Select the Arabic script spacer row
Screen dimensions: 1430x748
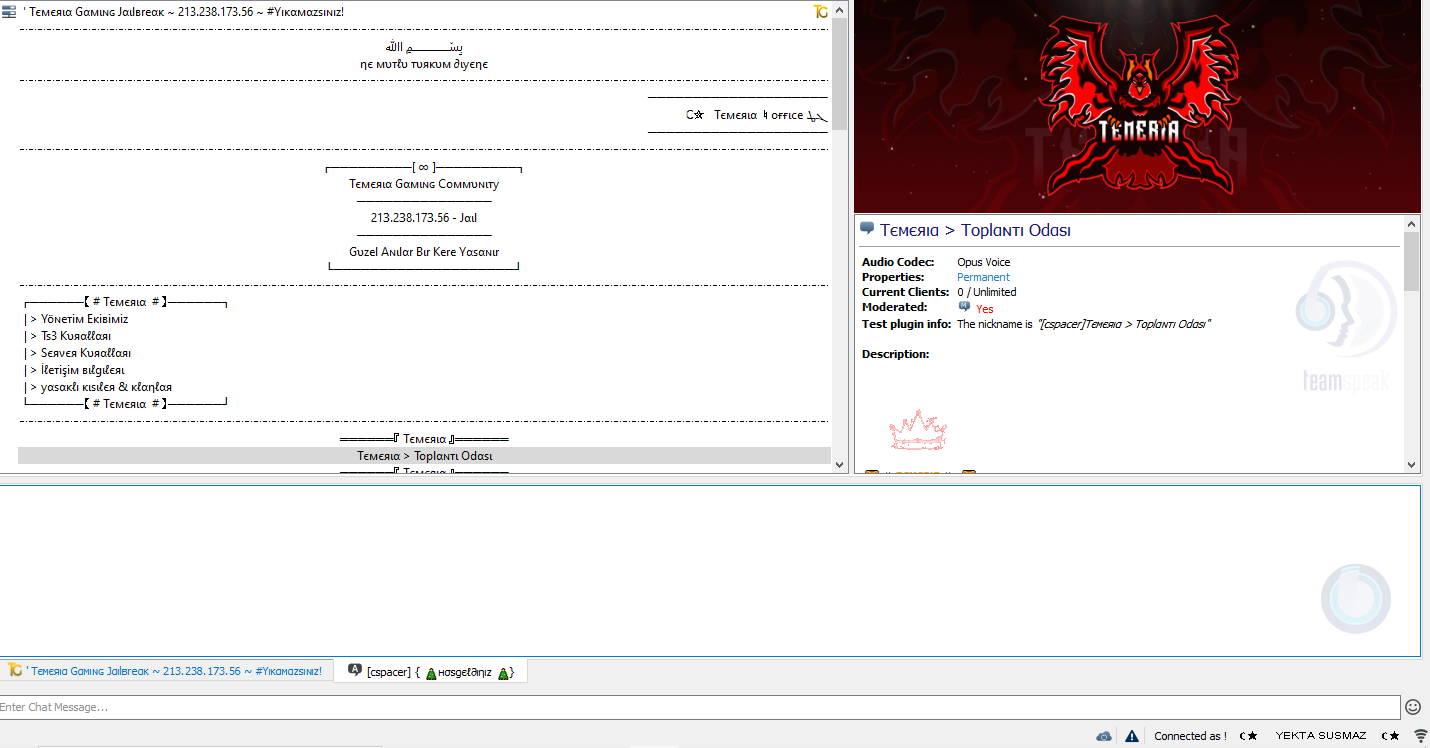[x=424, y=47]
